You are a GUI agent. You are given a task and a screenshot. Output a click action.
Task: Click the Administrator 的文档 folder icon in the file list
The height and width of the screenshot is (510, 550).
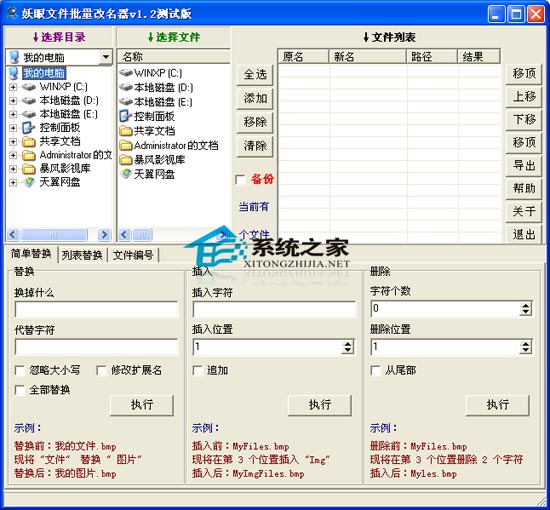click(126, 145)
